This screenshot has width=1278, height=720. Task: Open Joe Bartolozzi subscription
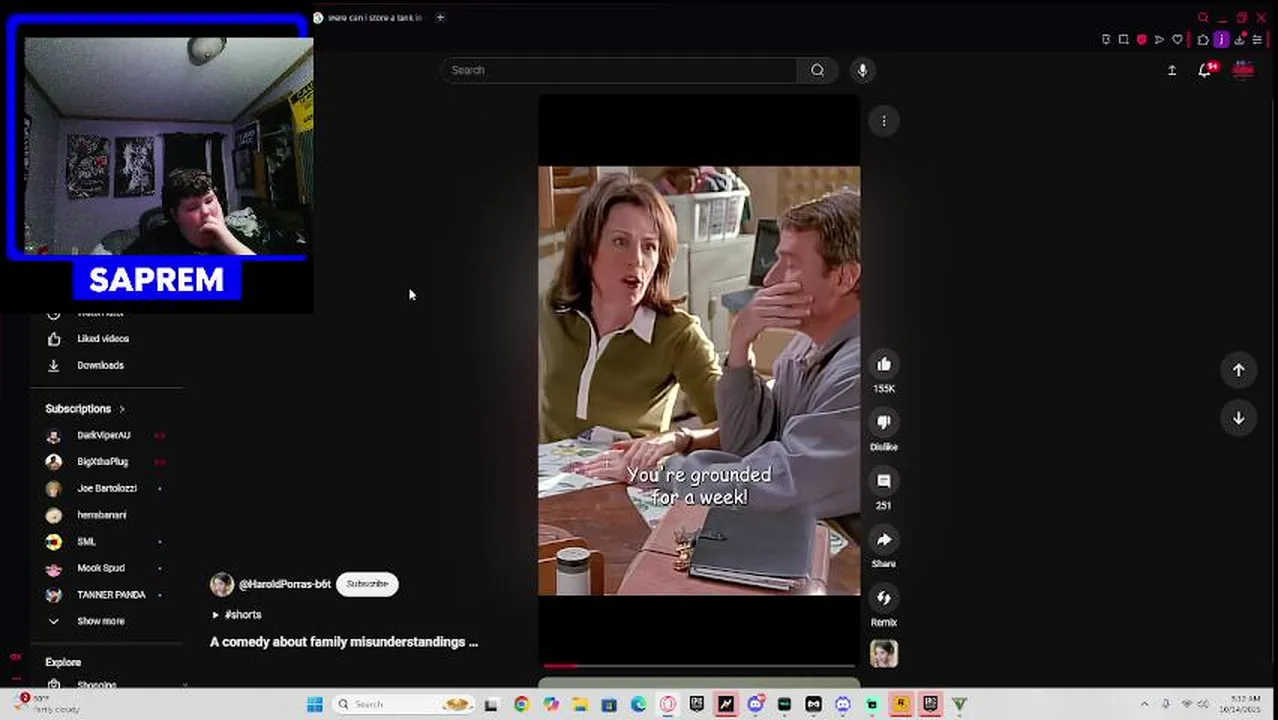coord(107,489)
